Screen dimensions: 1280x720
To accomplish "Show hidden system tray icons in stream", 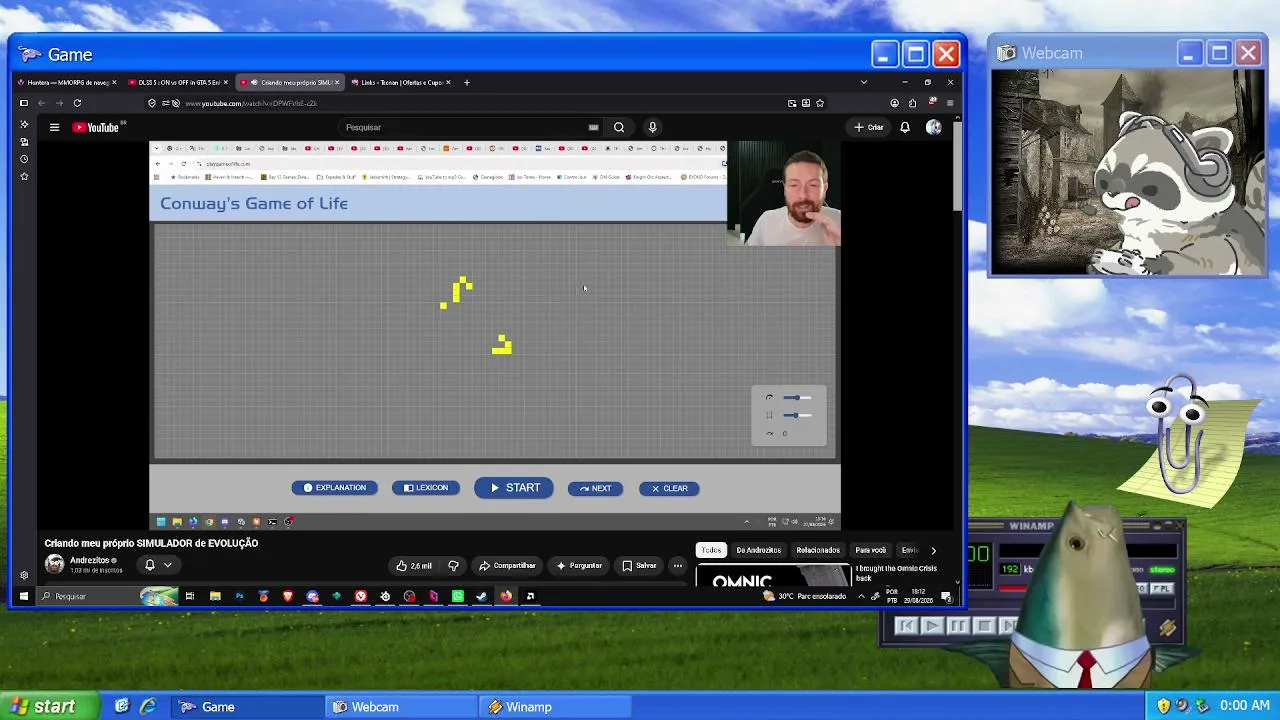I will [861, 596].
